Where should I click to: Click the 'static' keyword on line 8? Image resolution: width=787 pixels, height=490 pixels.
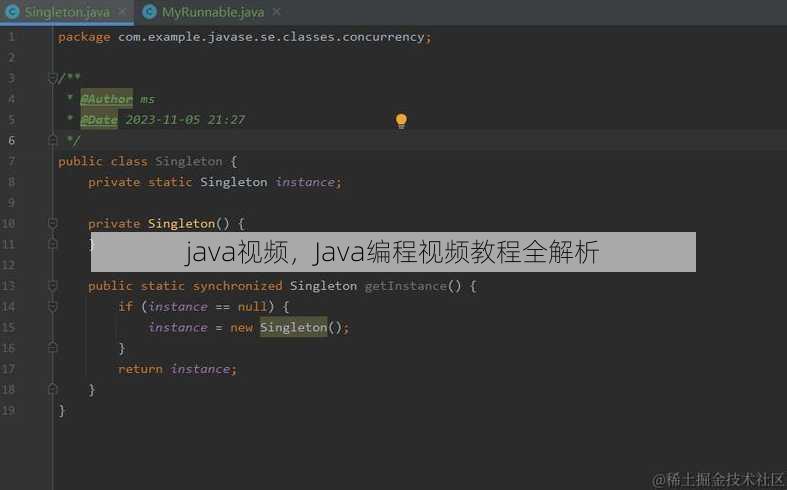[170, 182]
